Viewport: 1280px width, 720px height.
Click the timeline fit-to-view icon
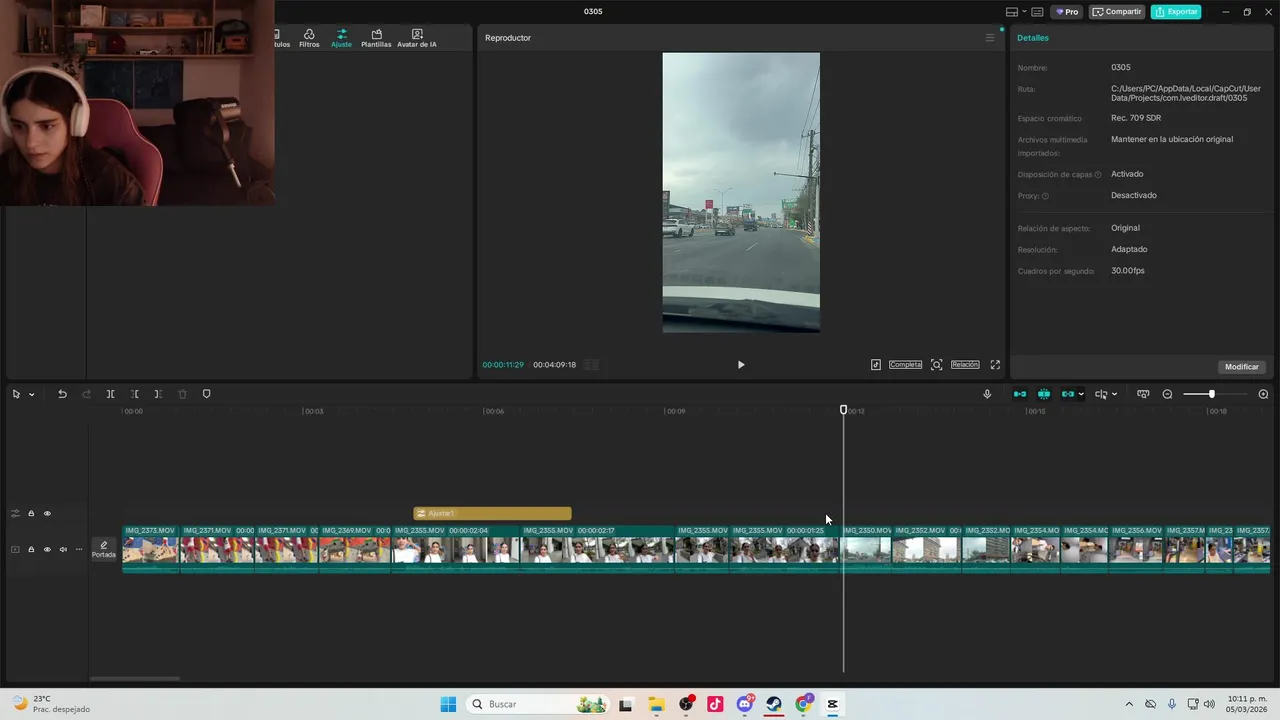(x=1143, y=394)
